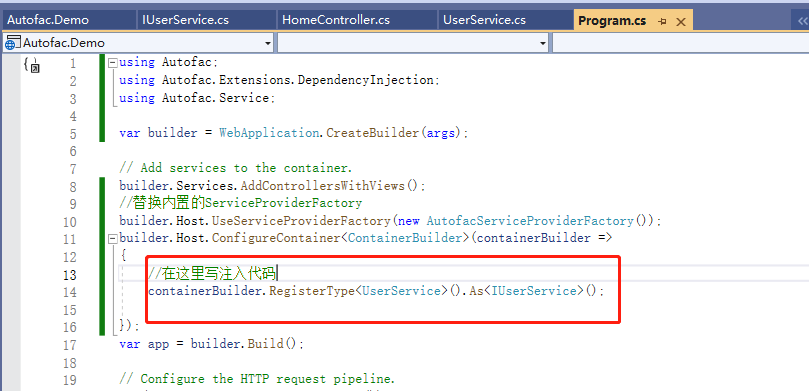
Task: Open the middle types dropdown arrow
Action: click(543, 43)
